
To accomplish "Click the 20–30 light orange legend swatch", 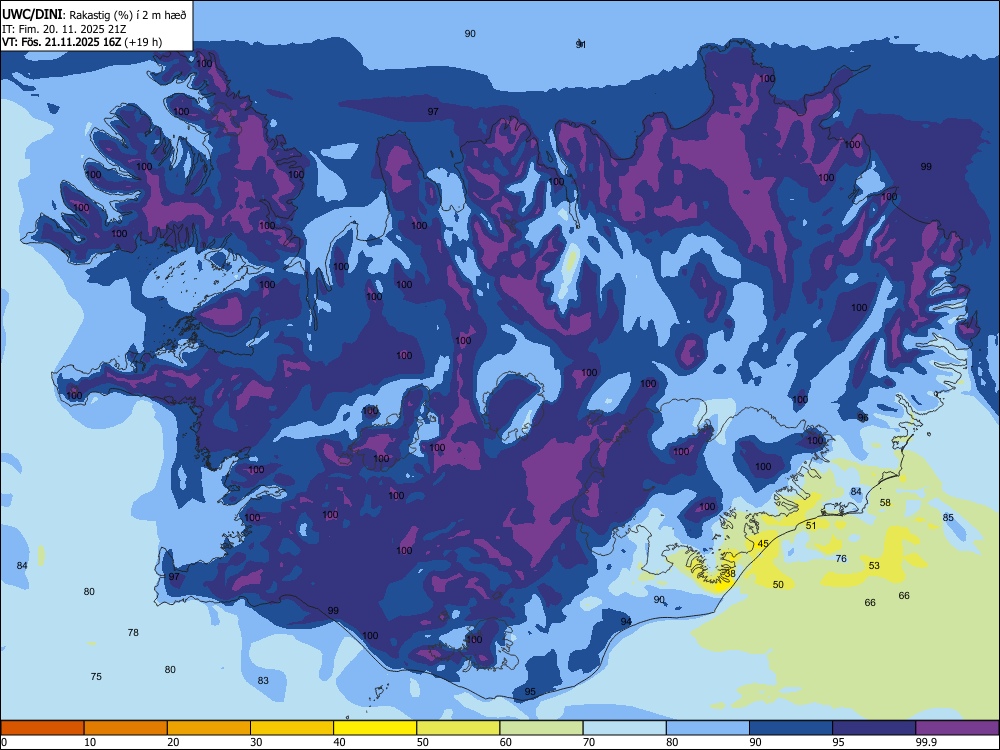I will [x=209, y=728].
